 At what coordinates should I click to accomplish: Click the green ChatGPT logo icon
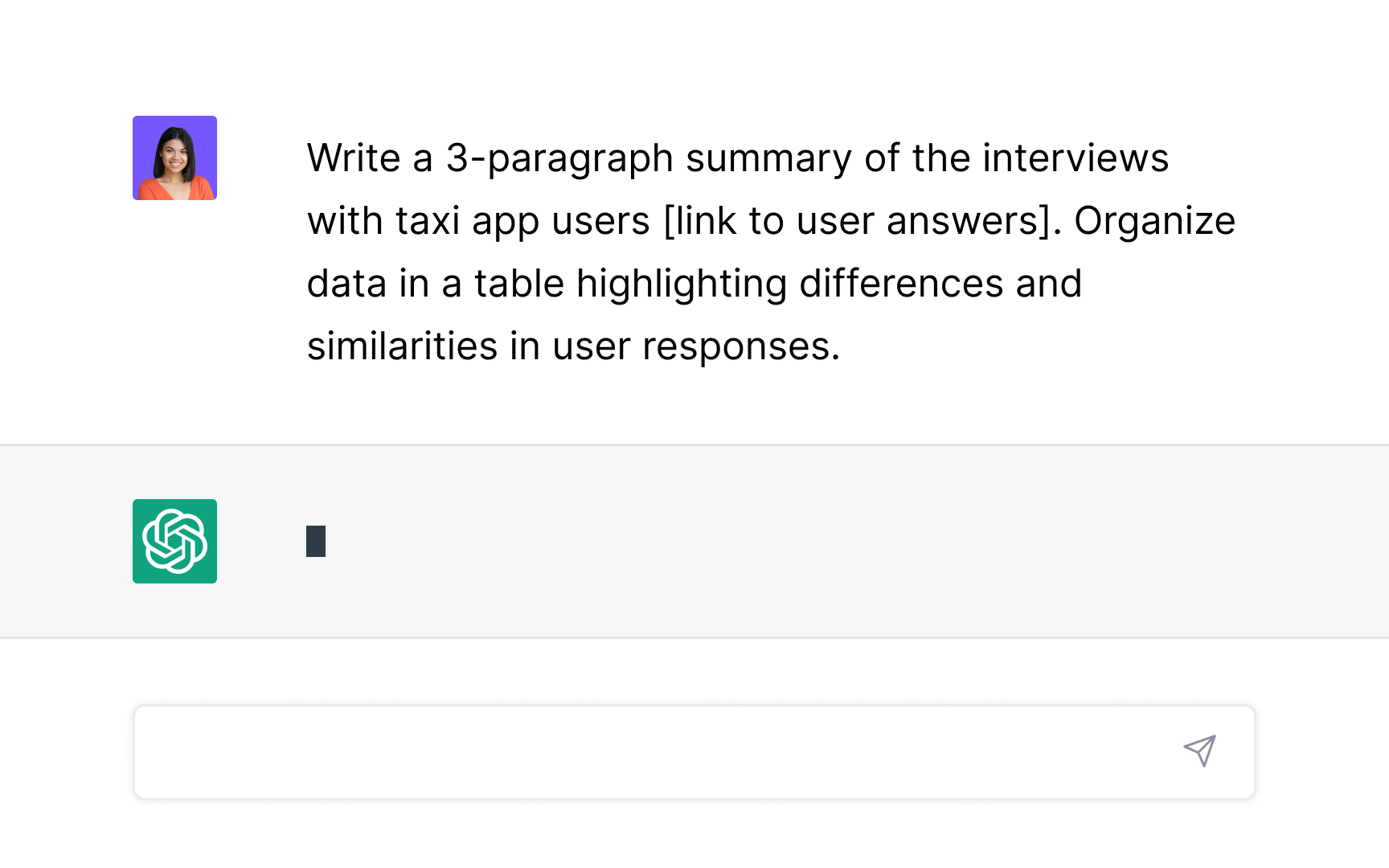[x=174, y=541]
